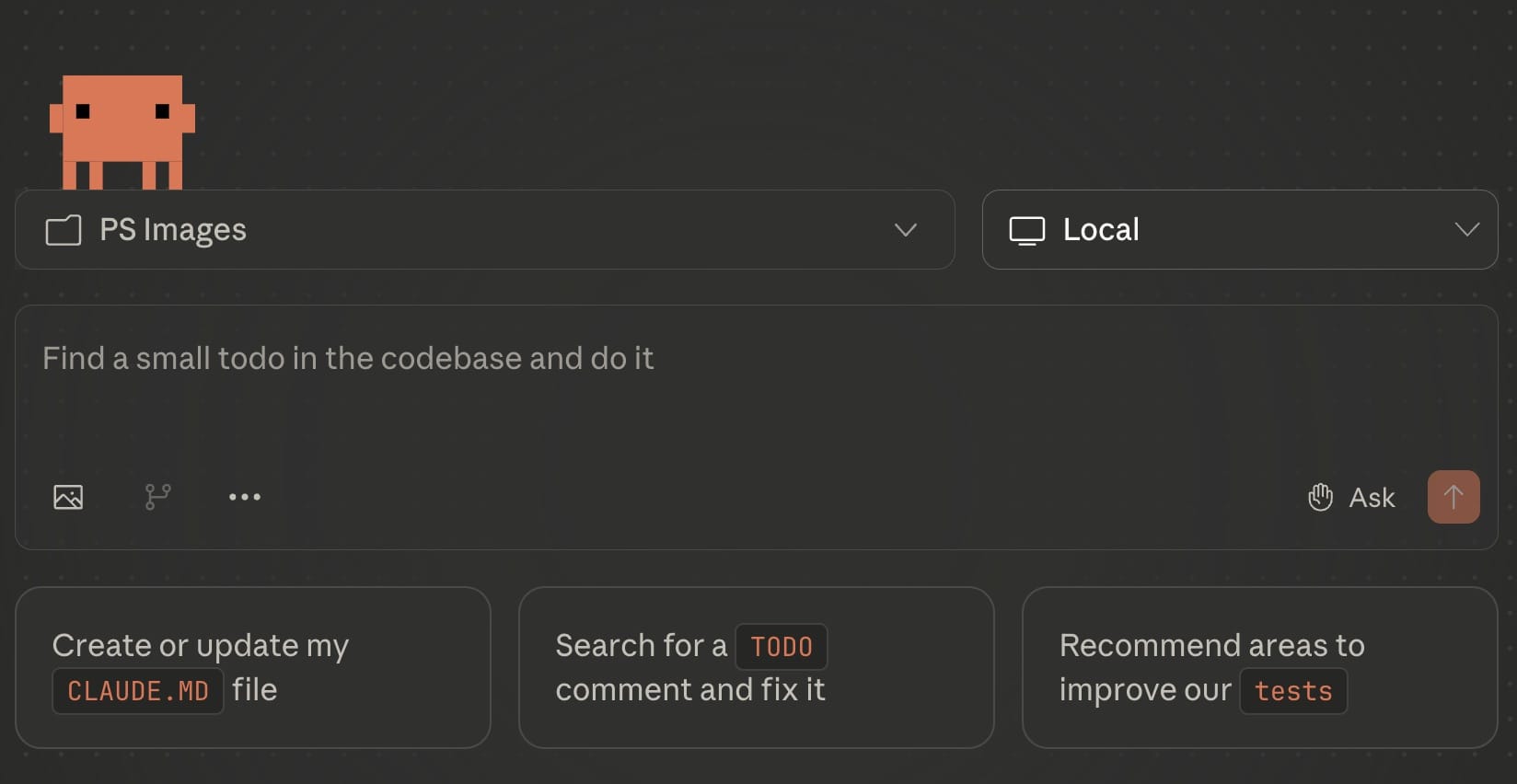Image resolution: width=1517 pixels, height=784 pixels.
Task: Click the CLAUDE.MD code chip
Action: point(138,691)
